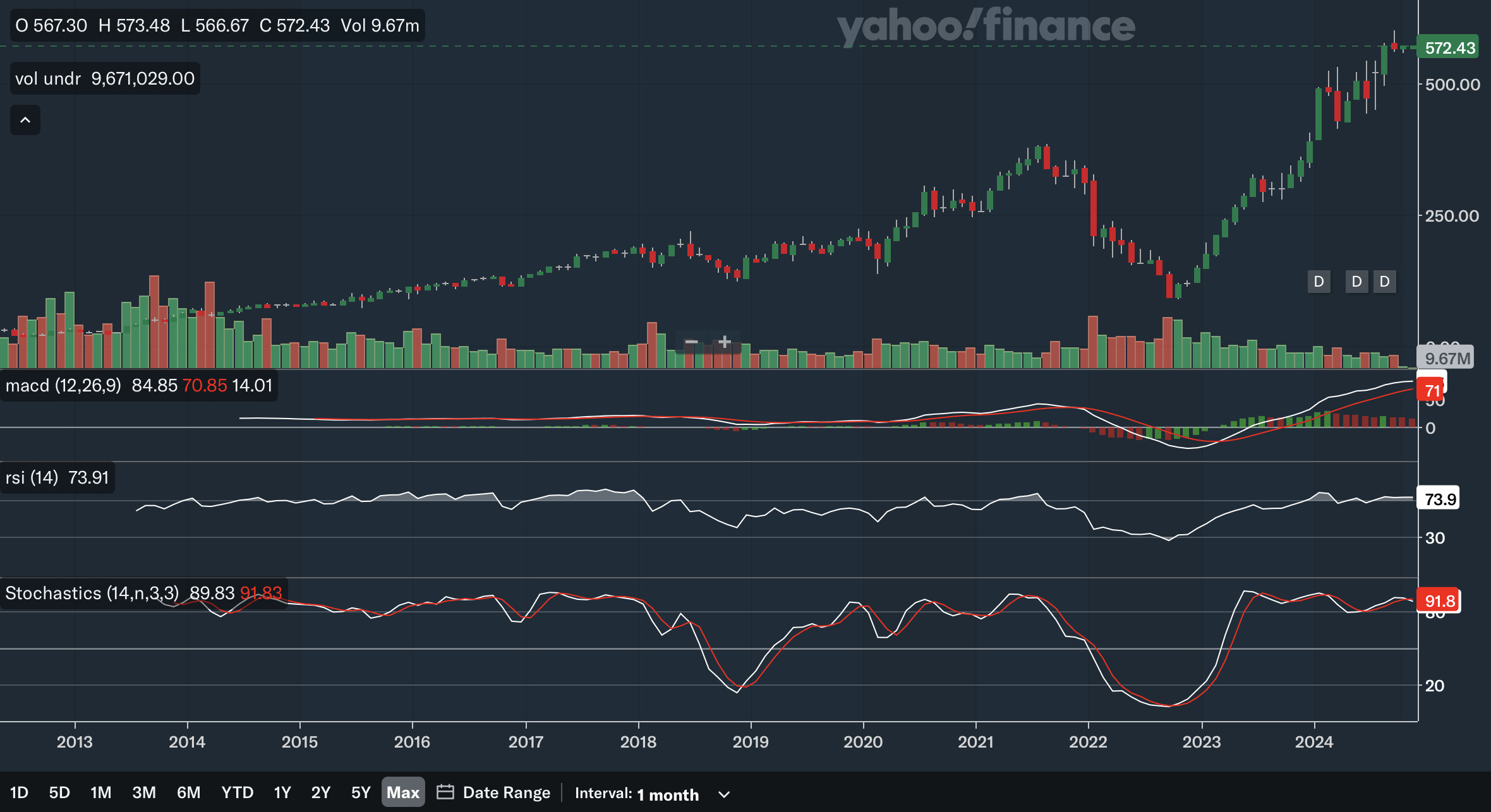Open the Interval dropdown chevron
This screenshot has width=1491, height=812.
724,794
